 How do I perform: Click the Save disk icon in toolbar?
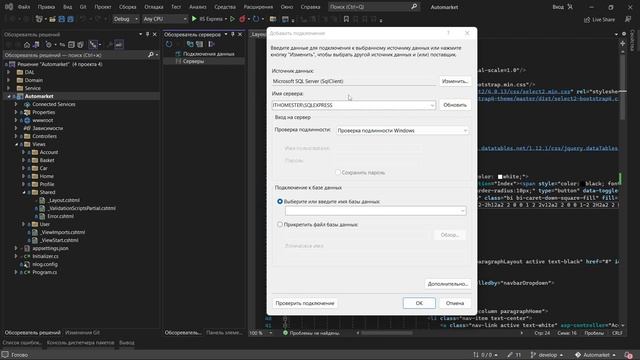(62, 19)
